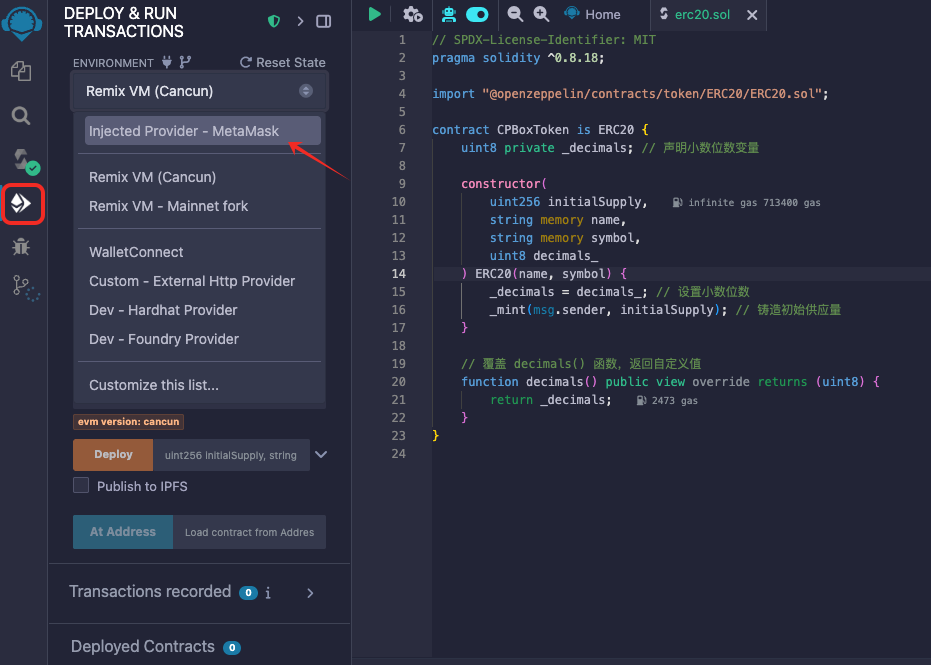The height and width of the screenshot is (665, 931).
Task: Select Injected Provider - MetaMask option
Action: (x=202, y=131)
